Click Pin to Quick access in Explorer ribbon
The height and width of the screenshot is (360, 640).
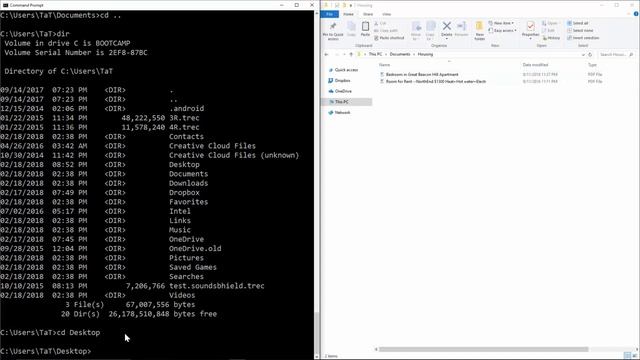coord(333,31)
